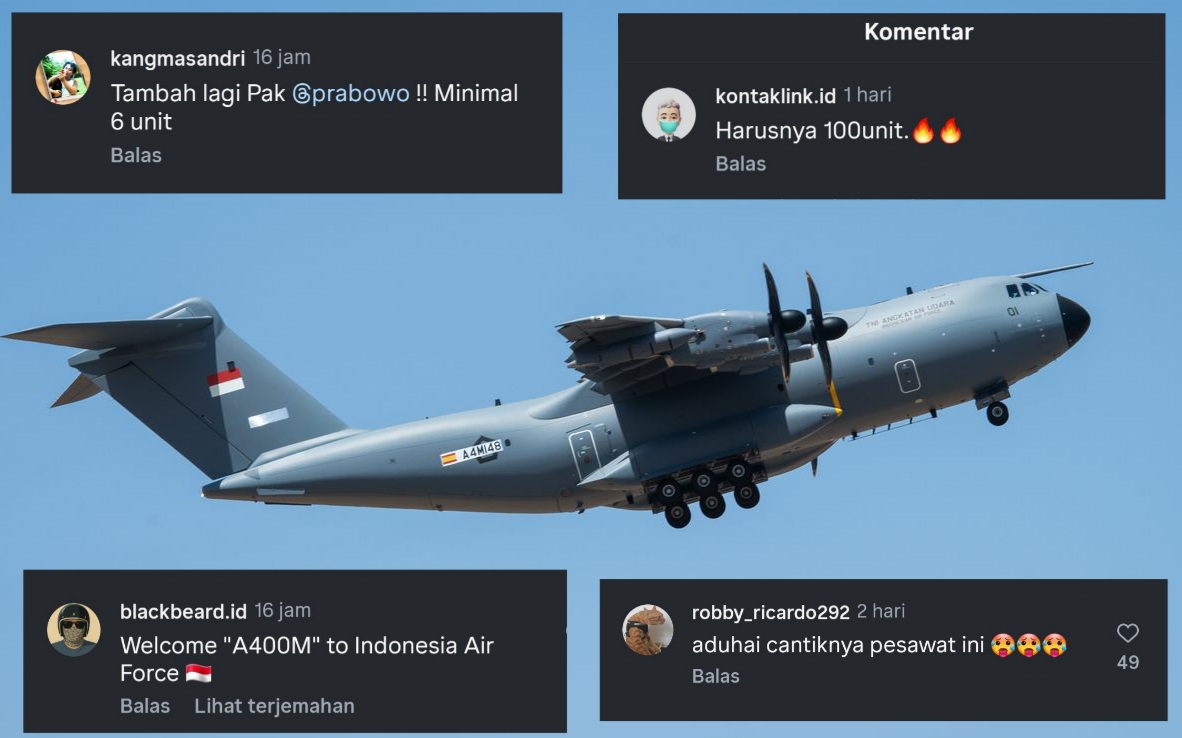Viewport: 1182px width, 738px height.
Task: Open blackbeard.id's helmet avatar
Action: coord(74,629)
